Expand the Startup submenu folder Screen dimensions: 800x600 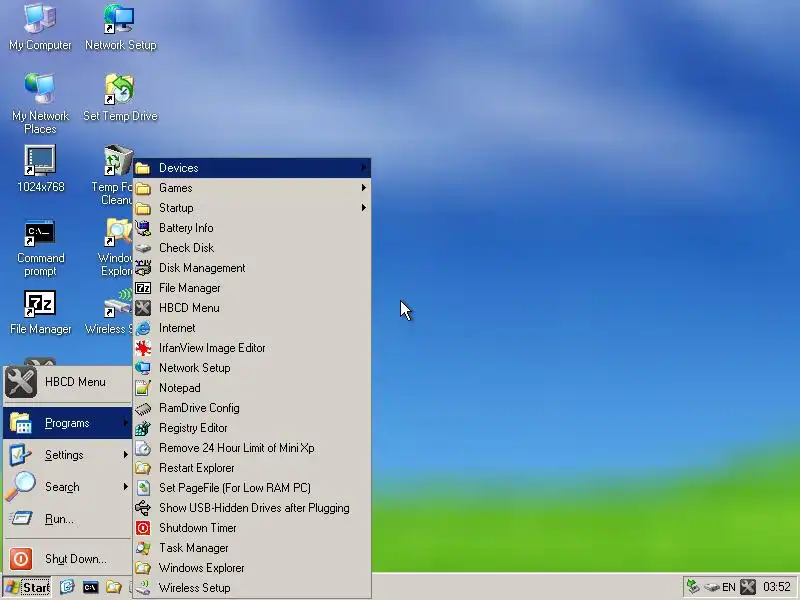pyautogui.click(x=252, y=208)
